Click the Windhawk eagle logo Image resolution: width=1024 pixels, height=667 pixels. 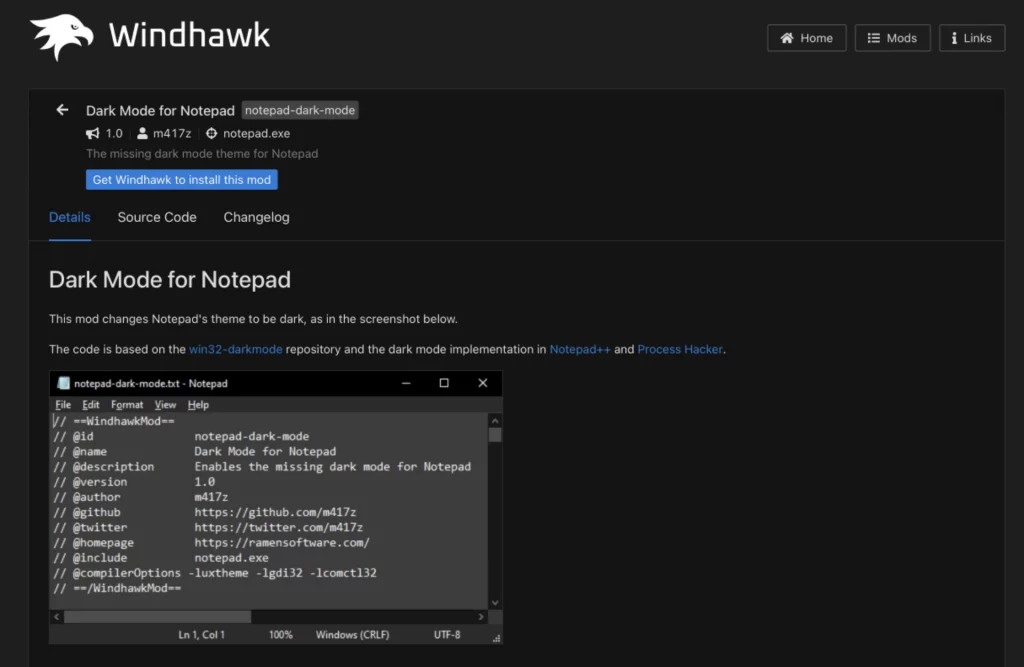[x=62, y=37]
